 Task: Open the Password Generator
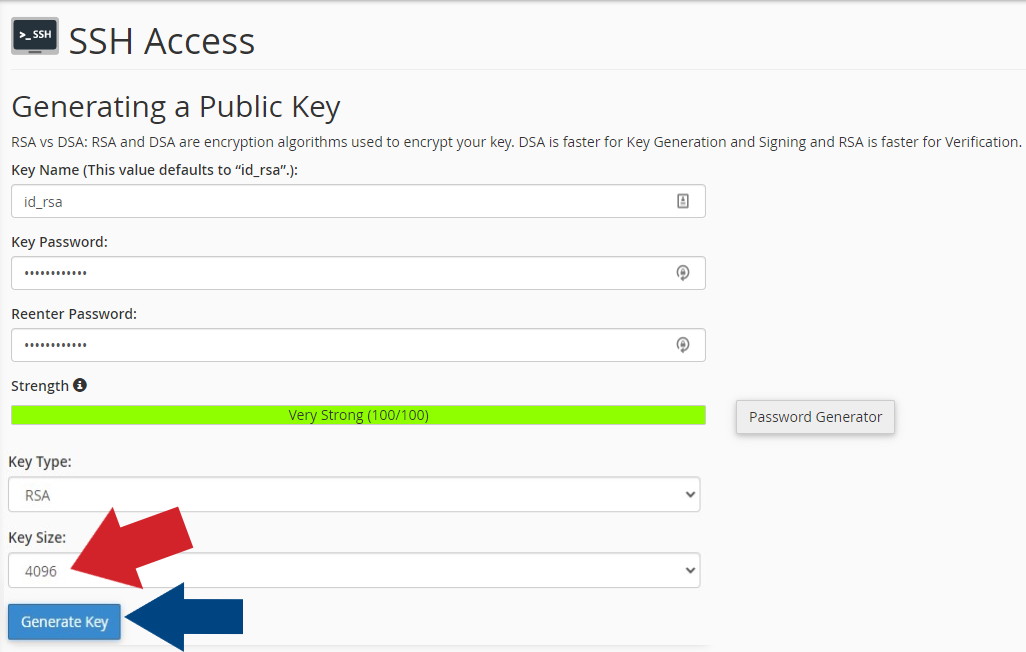pyautogui.click(x=814, y=417)
